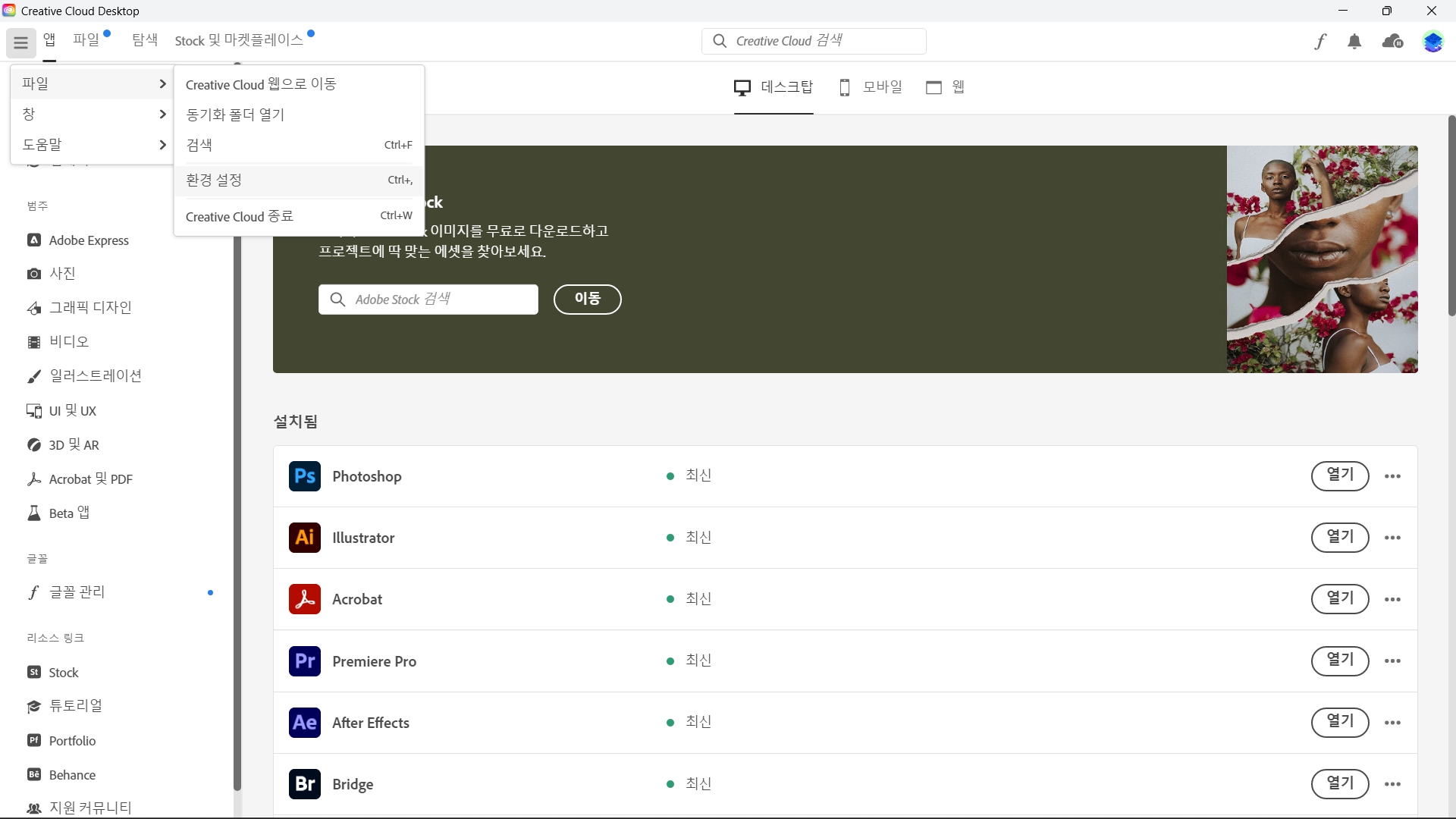Click the Stock banner portrait image
Screen dimensions: 1456x819
(1323, 259)
